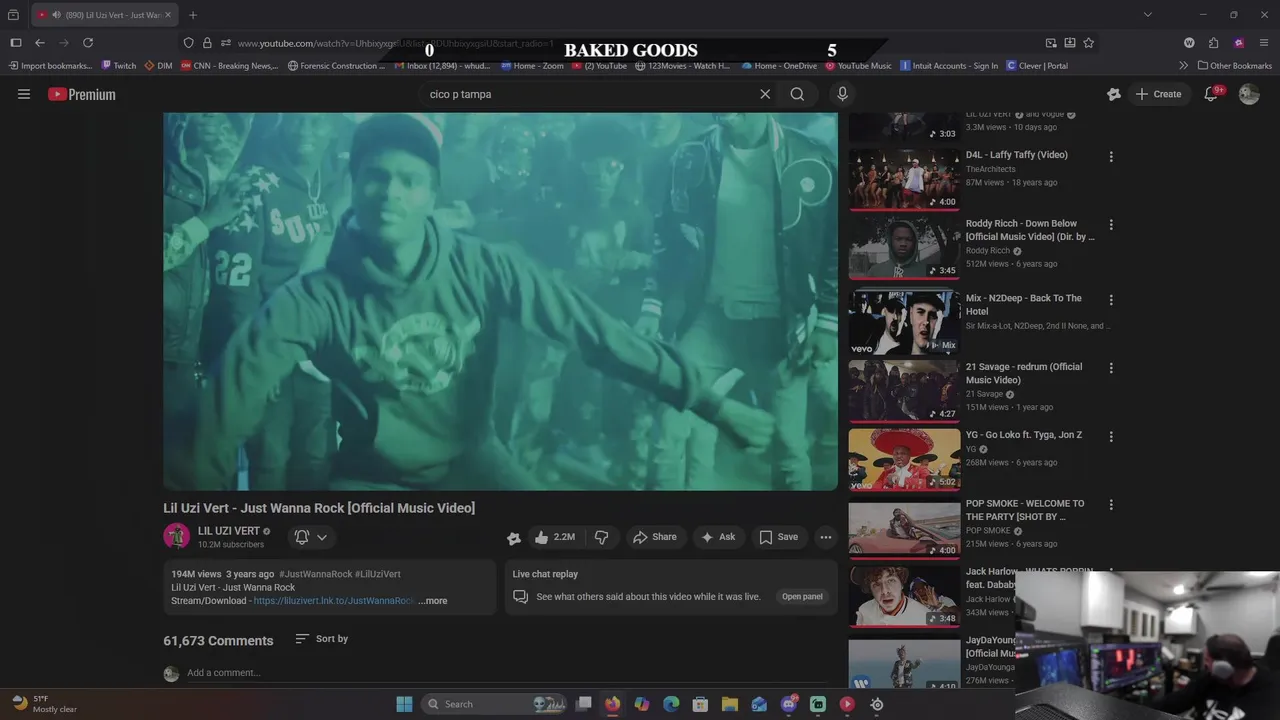Image resolution: width=1280 pixels, height=720 pixels.
Task: Open the YouTube account avatar menu
Action: 1249,94
